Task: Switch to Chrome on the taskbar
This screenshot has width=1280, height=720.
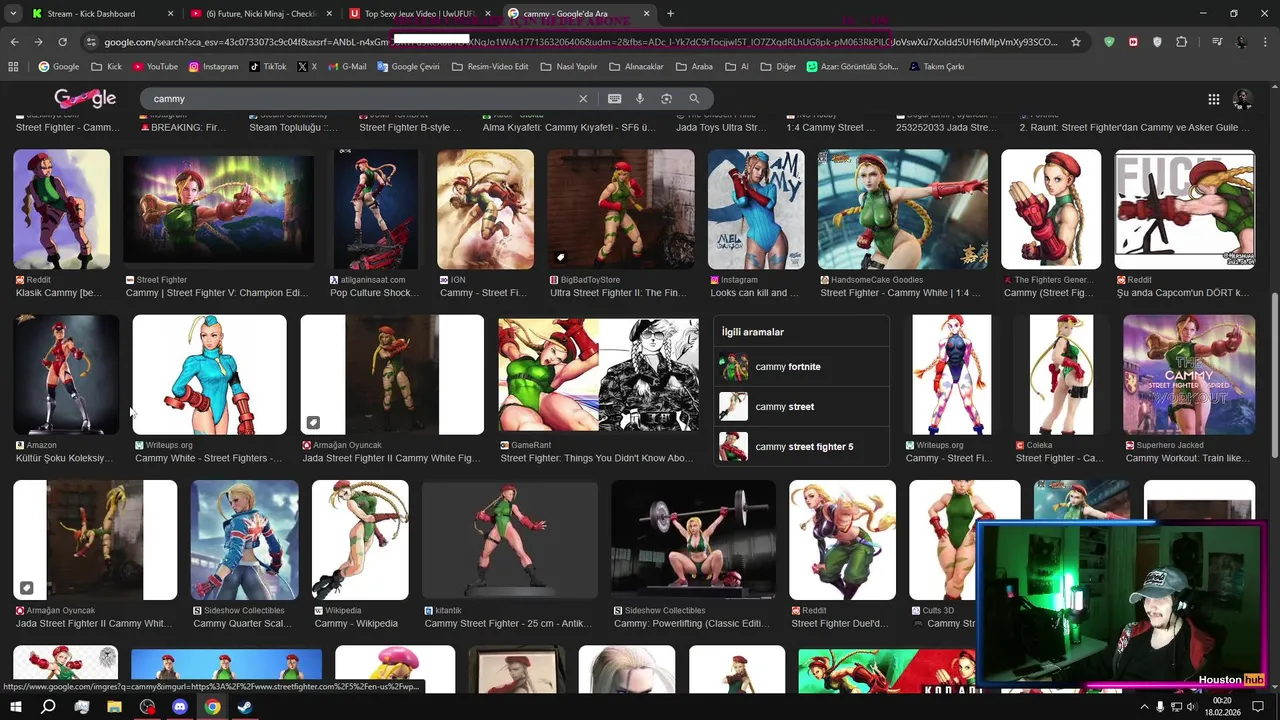Action: [212, 707]
